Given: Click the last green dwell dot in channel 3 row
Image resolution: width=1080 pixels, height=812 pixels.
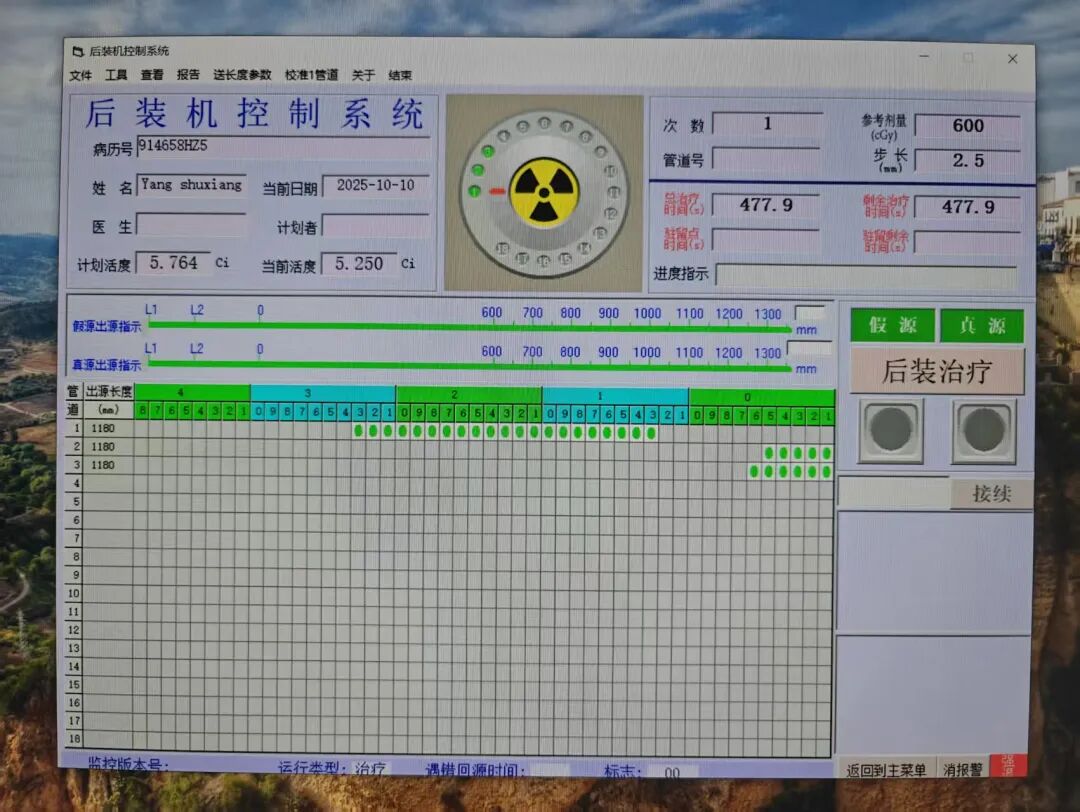Looking at the screenshot, I should (x=826, y=471).
